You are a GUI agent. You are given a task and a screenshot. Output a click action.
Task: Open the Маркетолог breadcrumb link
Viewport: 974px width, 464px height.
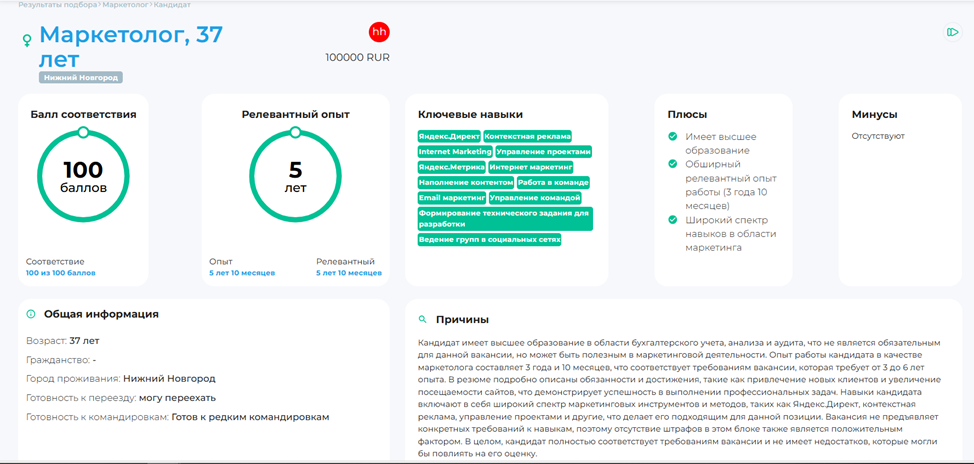[126, 5]
